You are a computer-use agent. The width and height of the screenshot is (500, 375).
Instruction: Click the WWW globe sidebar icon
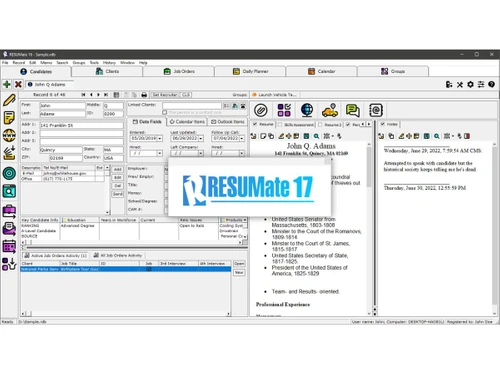pos(9,135)
